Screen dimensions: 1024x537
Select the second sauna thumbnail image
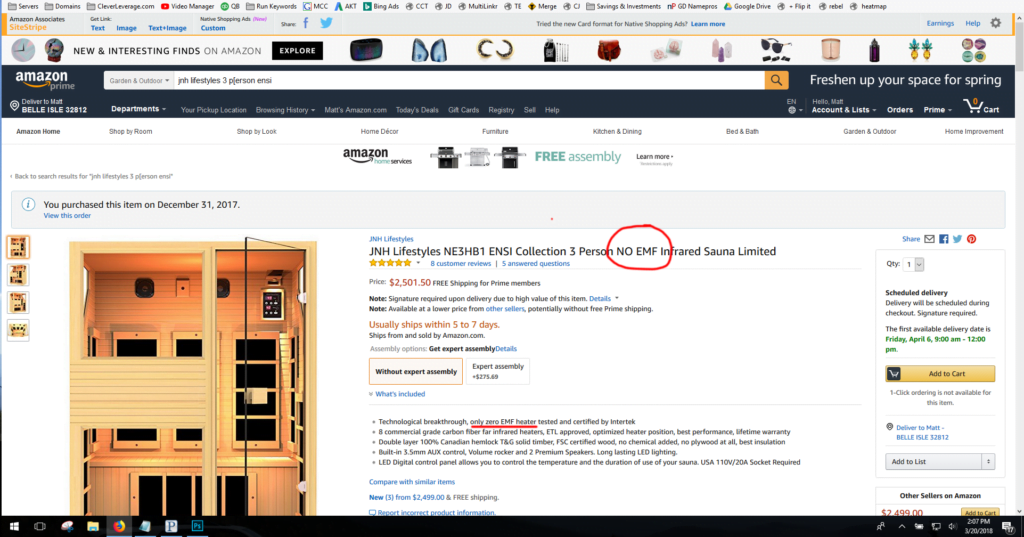pyautogui.click(x=18, y=275)
